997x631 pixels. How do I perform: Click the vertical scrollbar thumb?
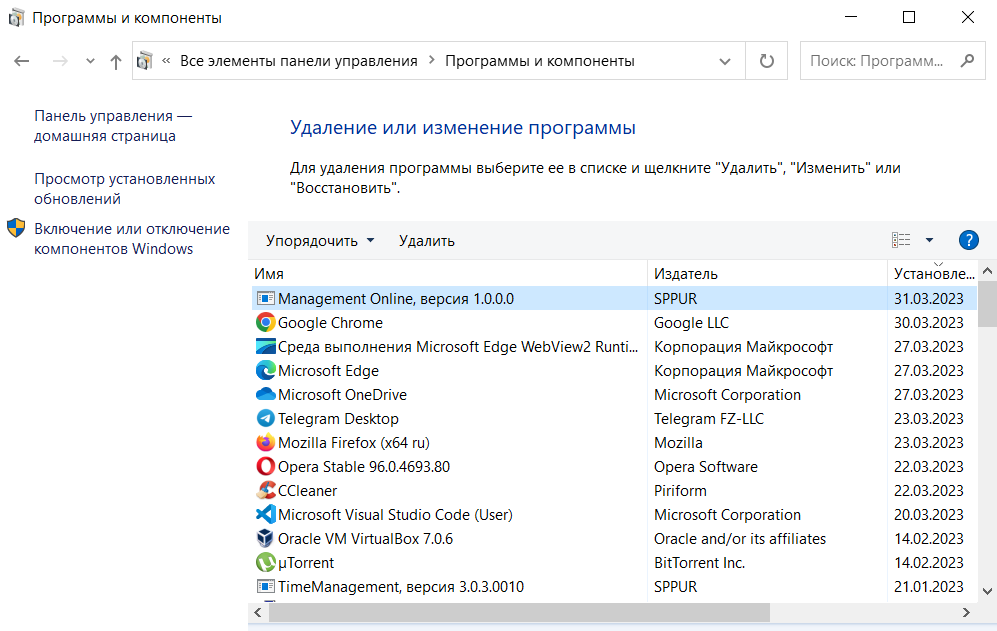[987, 304]
